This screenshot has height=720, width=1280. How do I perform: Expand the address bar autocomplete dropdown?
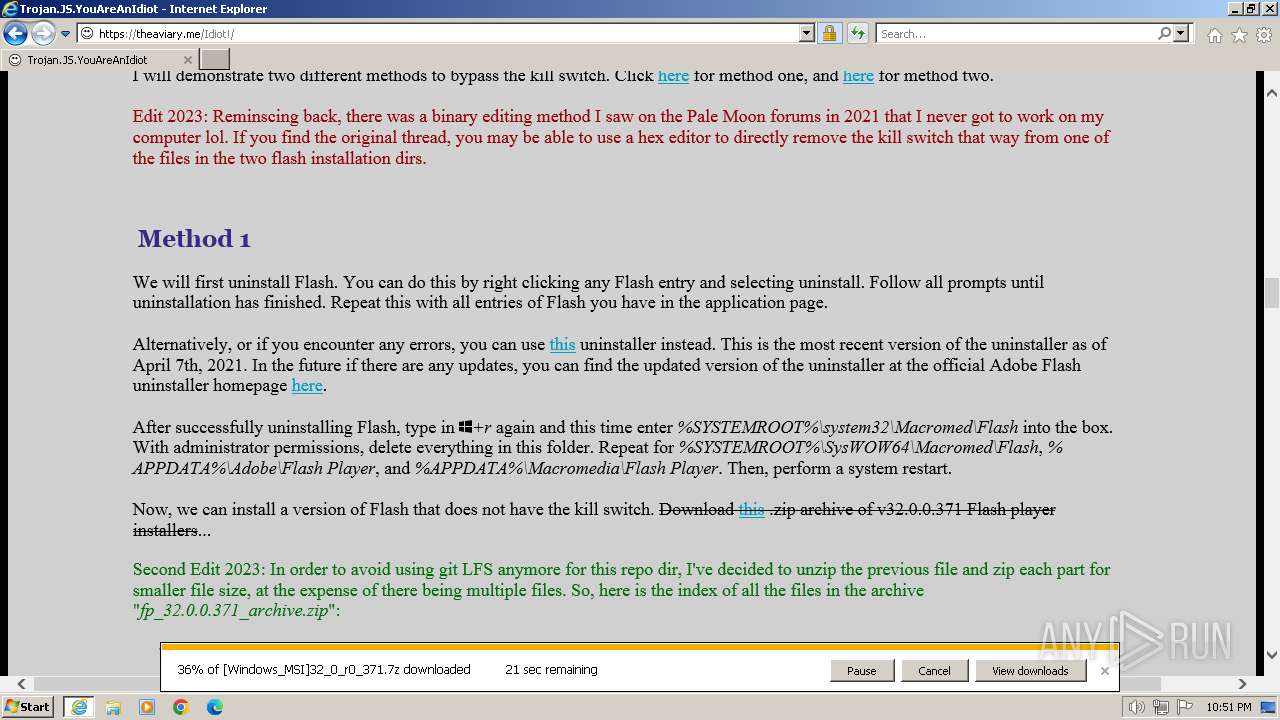click(x=807, y=33)
